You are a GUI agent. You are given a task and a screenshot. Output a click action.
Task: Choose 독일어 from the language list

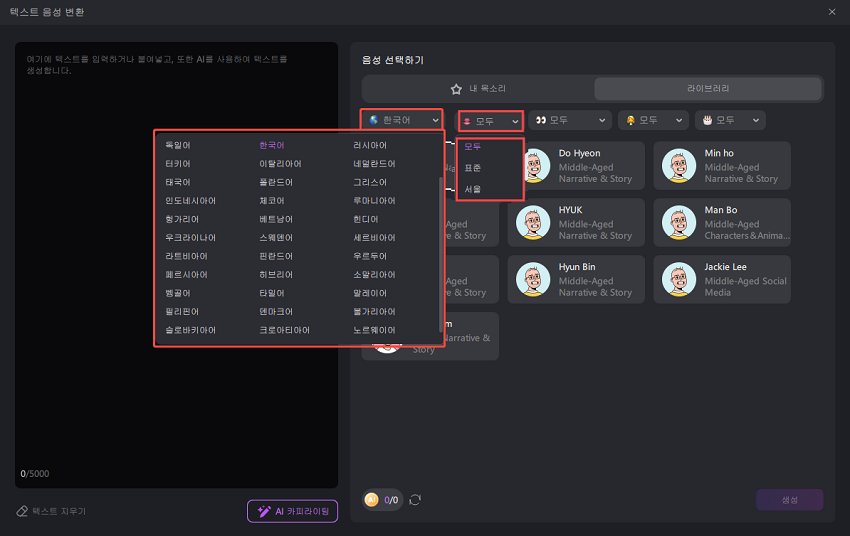[178, 145]
